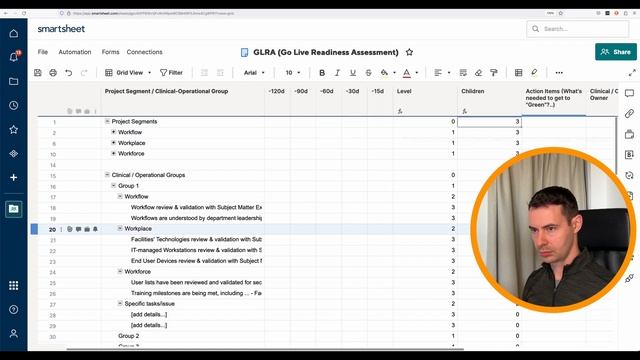The height and width of the screenshot is (360, 640).
Task: Click the smartsheet logo
Action: pos(61,29)
